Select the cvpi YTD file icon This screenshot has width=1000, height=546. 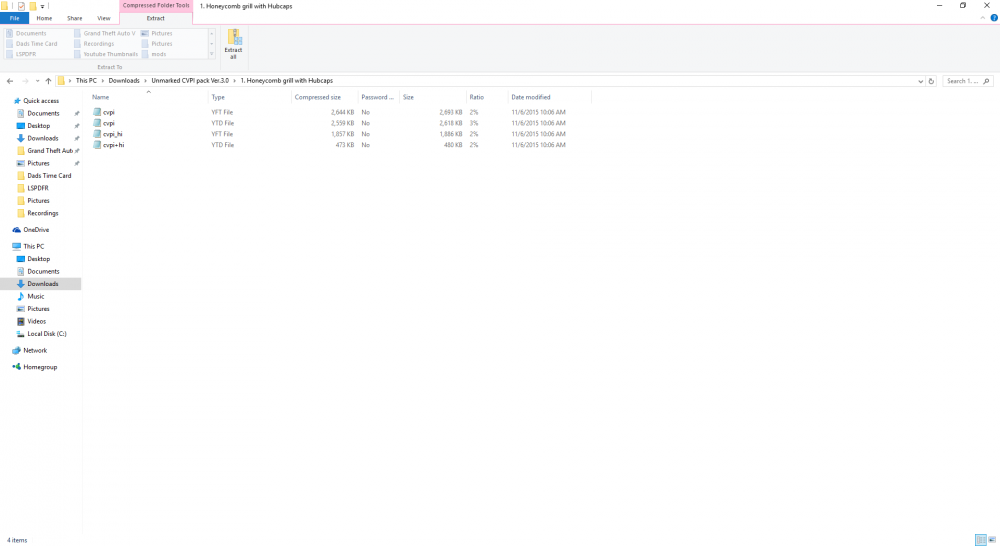coord(97,122)
